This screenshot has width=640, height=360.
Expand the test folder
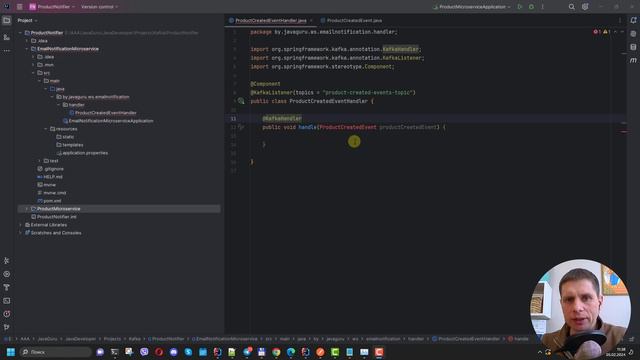[x=40, y=161]
